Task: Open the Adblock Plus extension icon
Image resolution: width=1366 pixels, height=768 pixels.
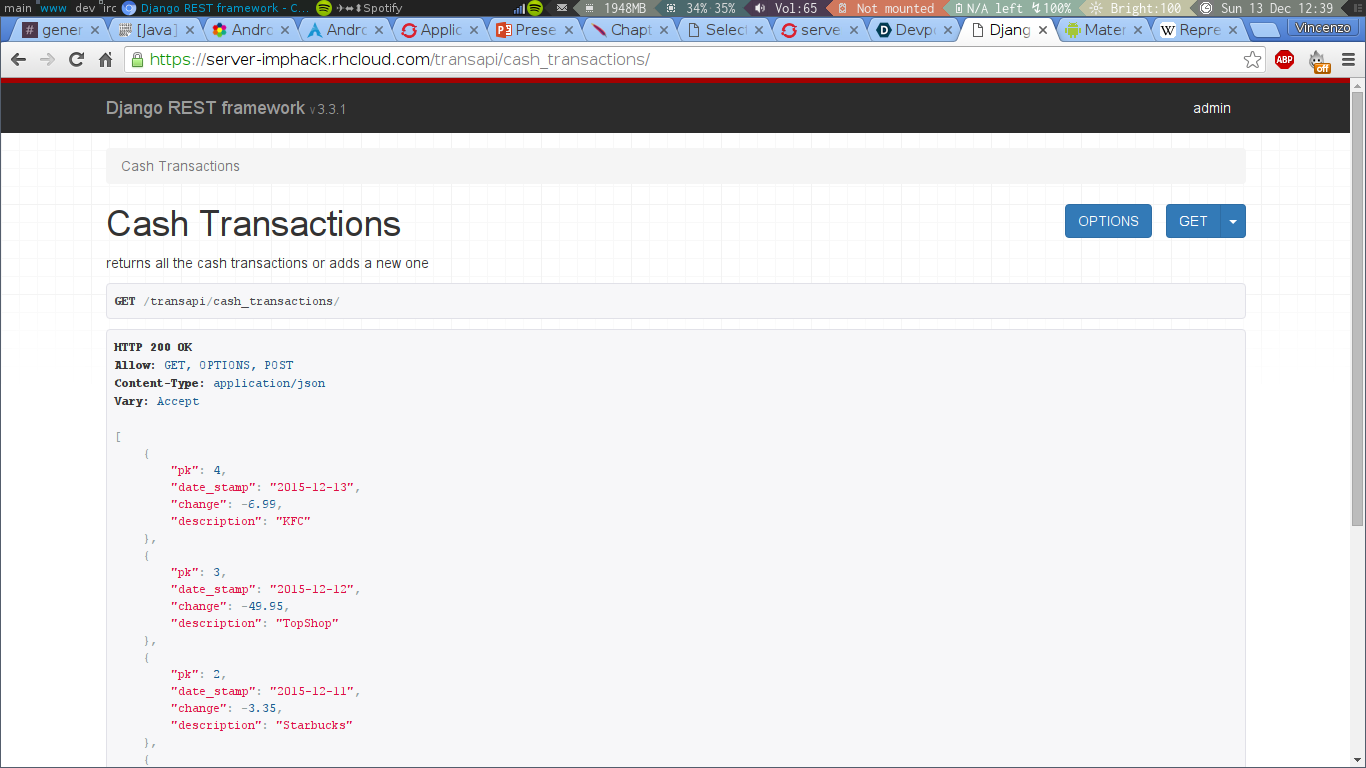Action: (x=1284, y=60)
